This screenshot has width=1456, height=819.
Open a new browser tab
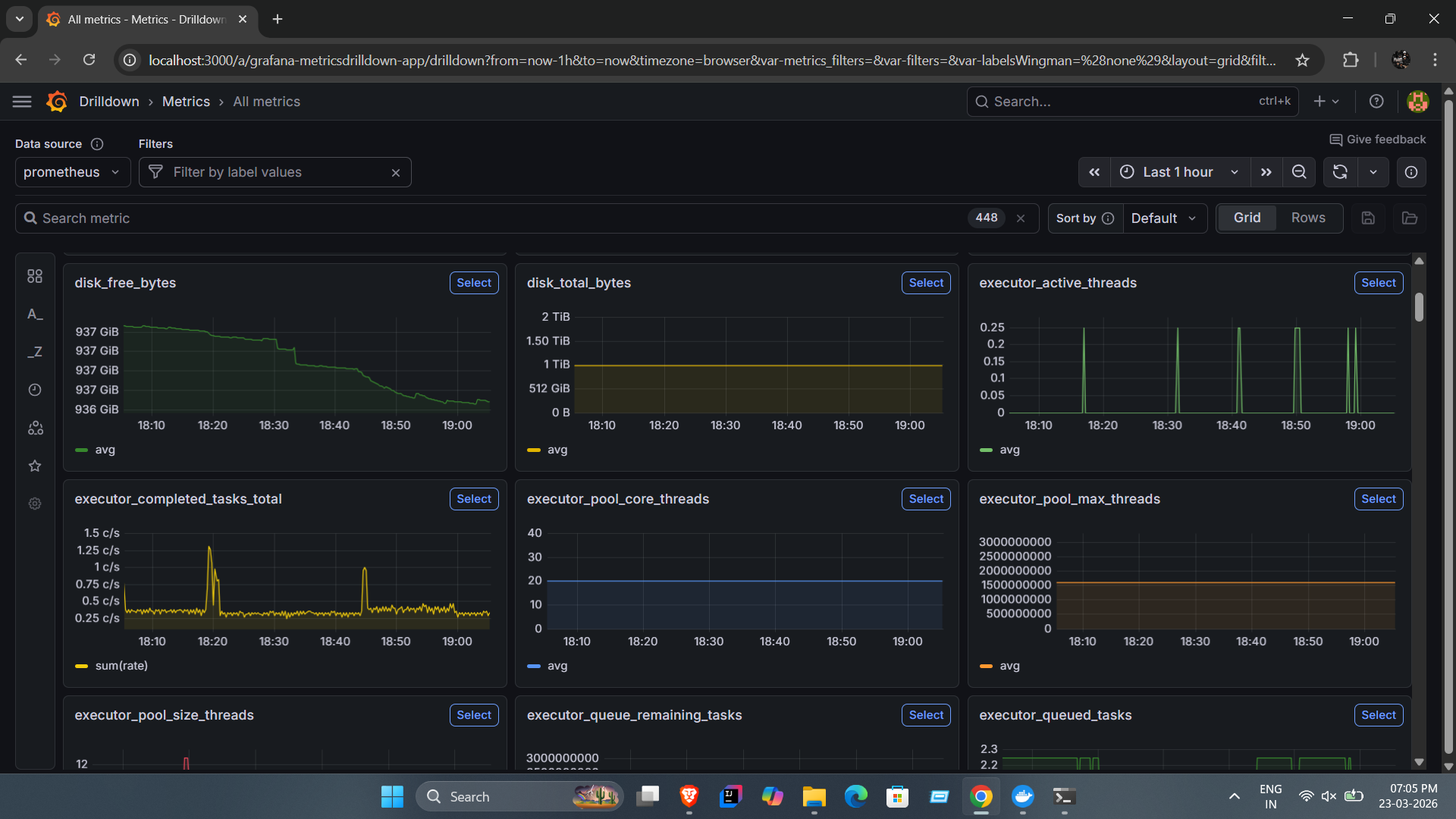coord(278,20)
